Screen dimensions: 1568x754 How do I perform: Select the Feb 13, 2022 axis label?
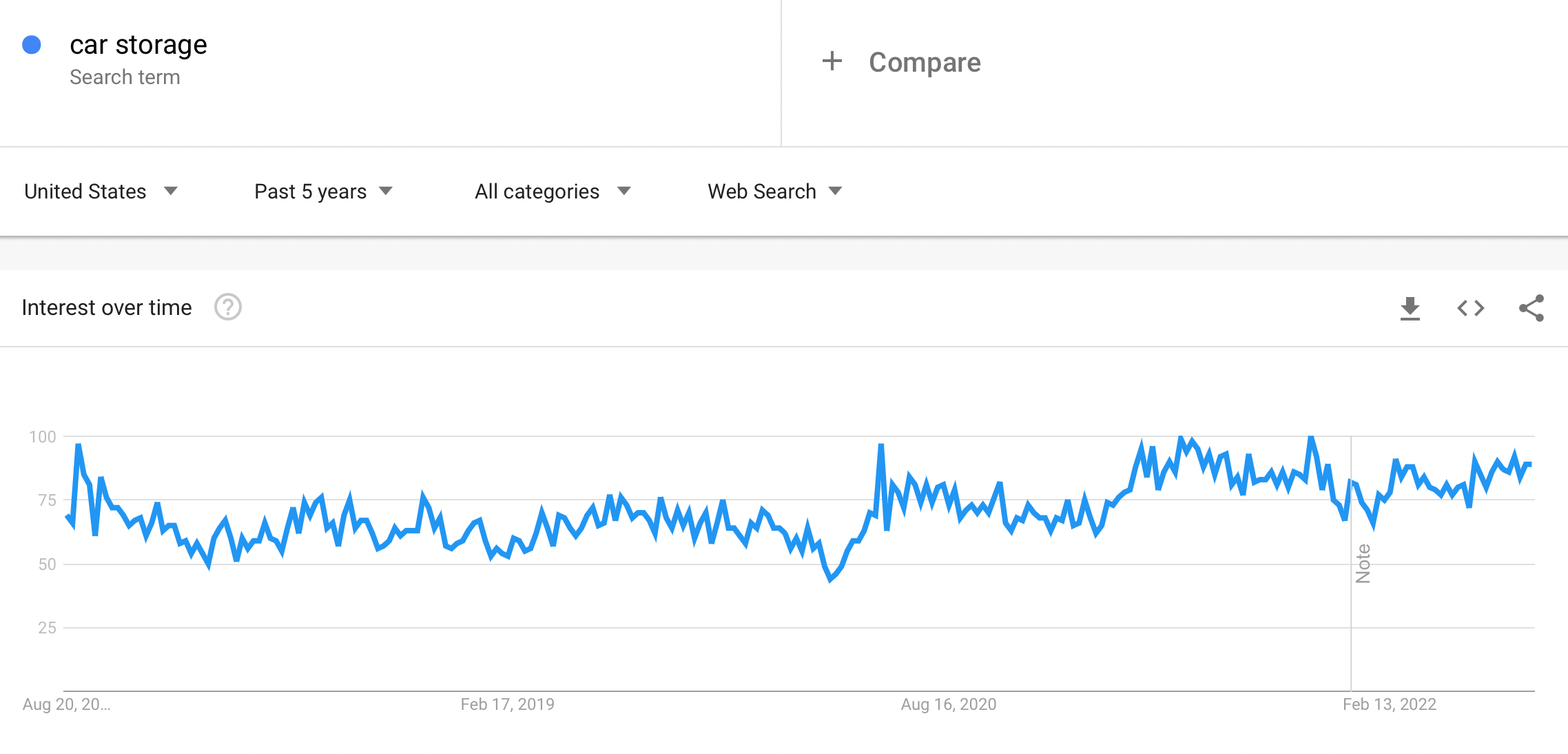pos(1389,704)
